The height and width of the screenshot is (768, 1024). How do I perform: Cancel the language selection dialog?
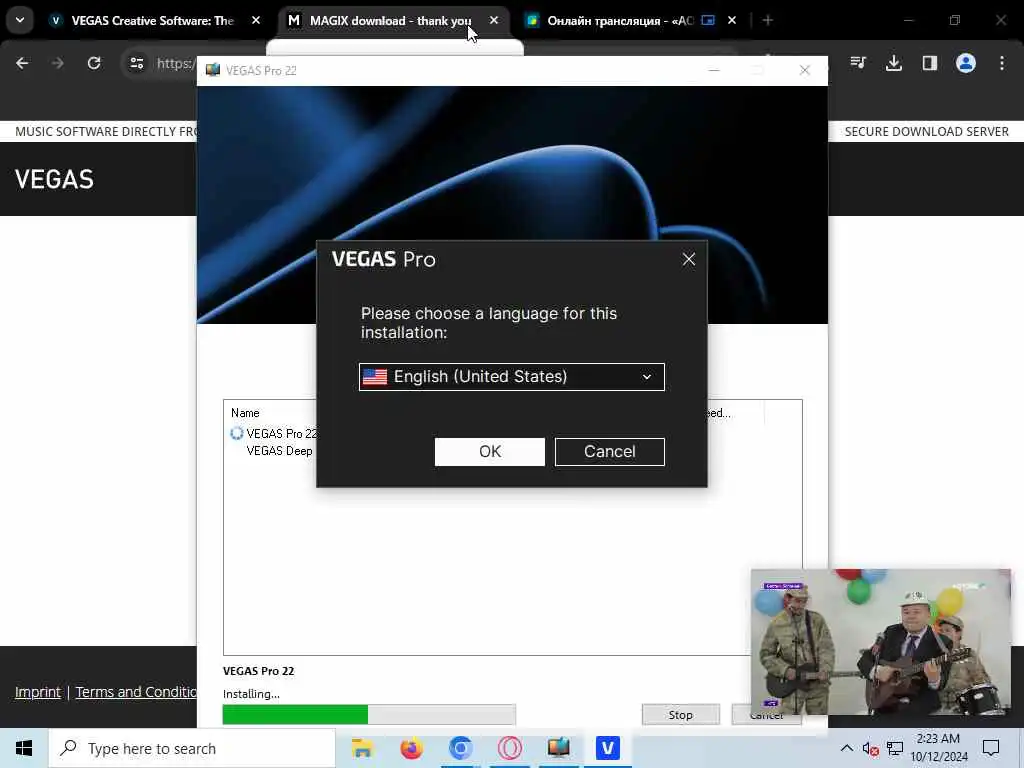[x=609, y=452]
